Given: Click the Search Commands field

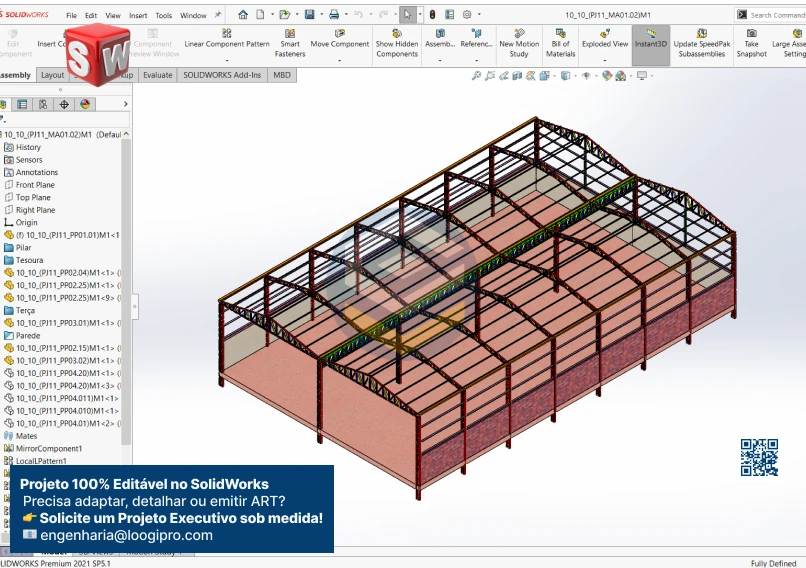Looking at the screenshot, I should point(776,15).
